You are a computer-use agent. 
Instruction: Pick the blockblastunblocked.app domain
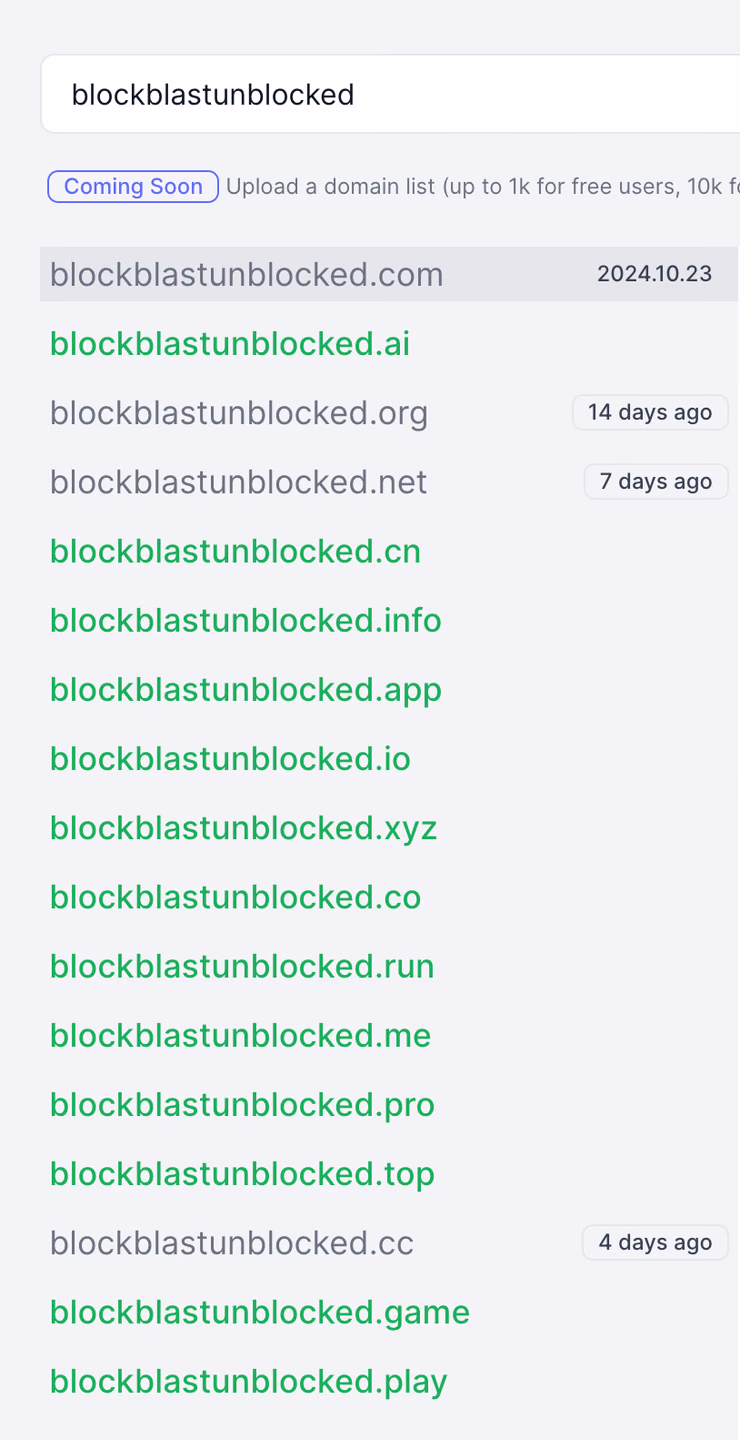[x=246, y=689]
